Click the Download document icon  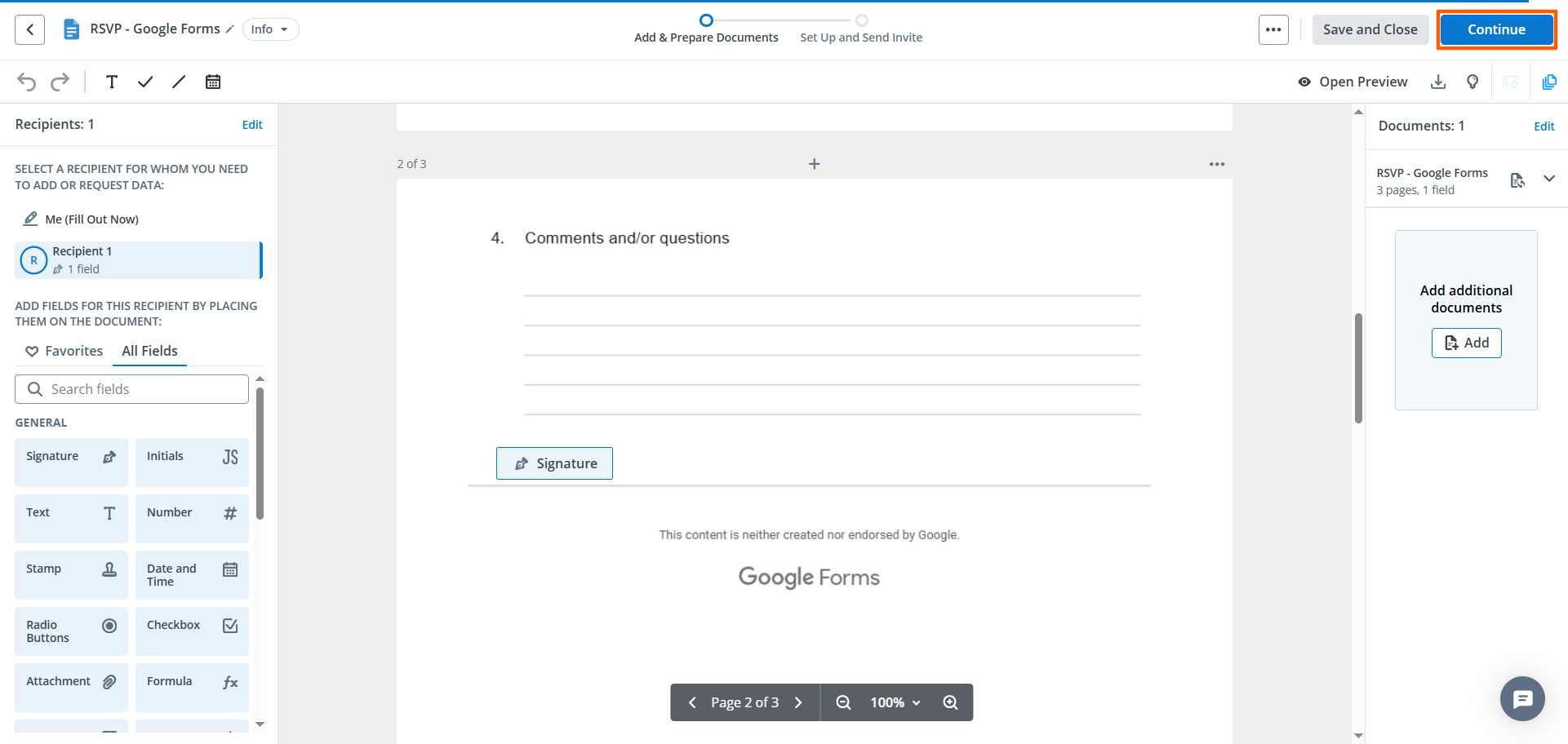(1438, 82)
